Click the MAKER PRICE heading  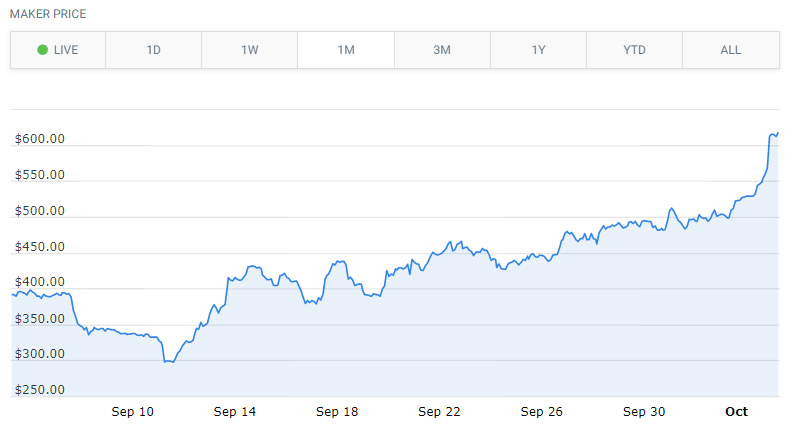[48, 14]
